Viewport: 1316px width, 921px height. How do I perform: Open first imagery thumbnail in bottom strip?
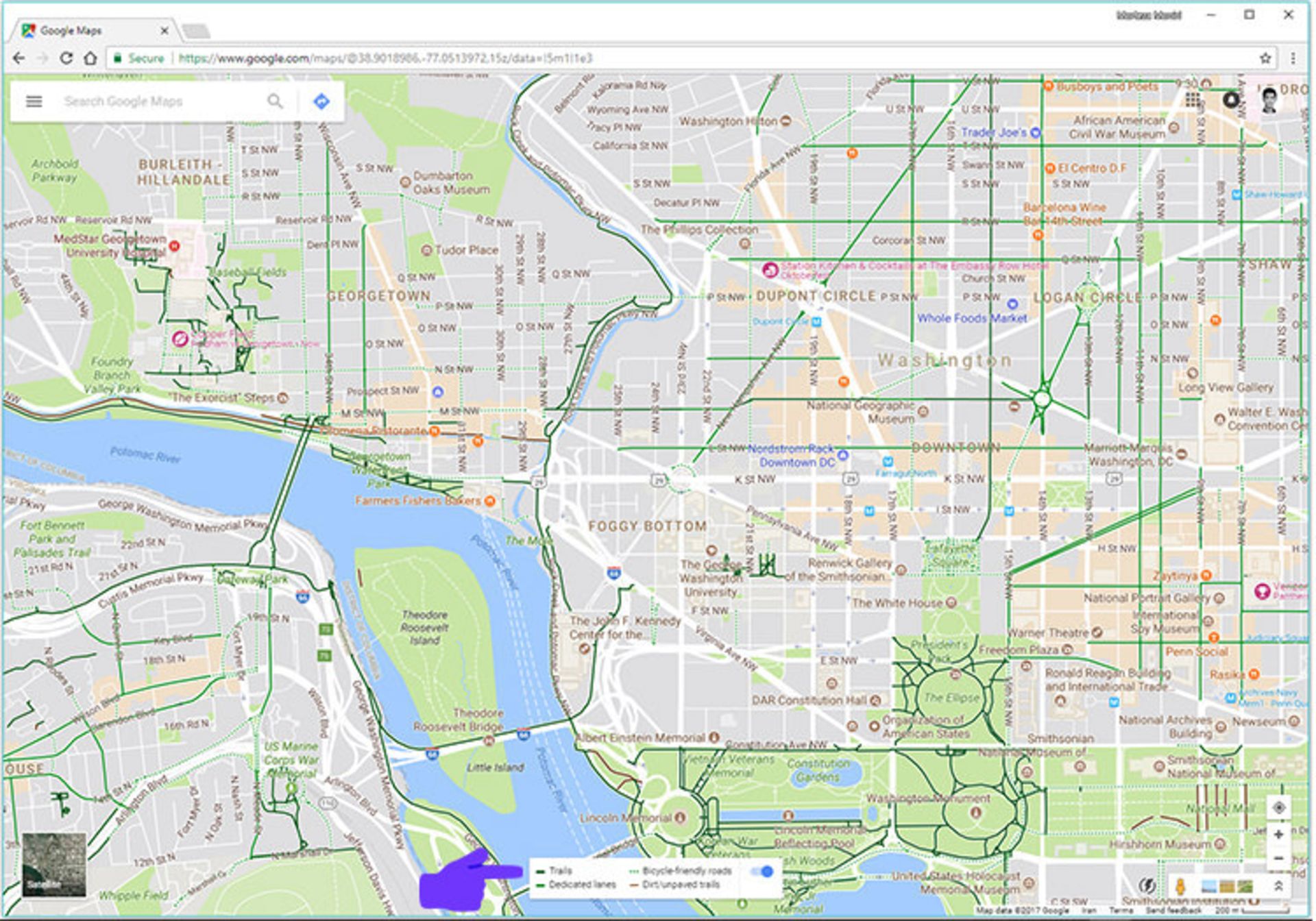1208,887
